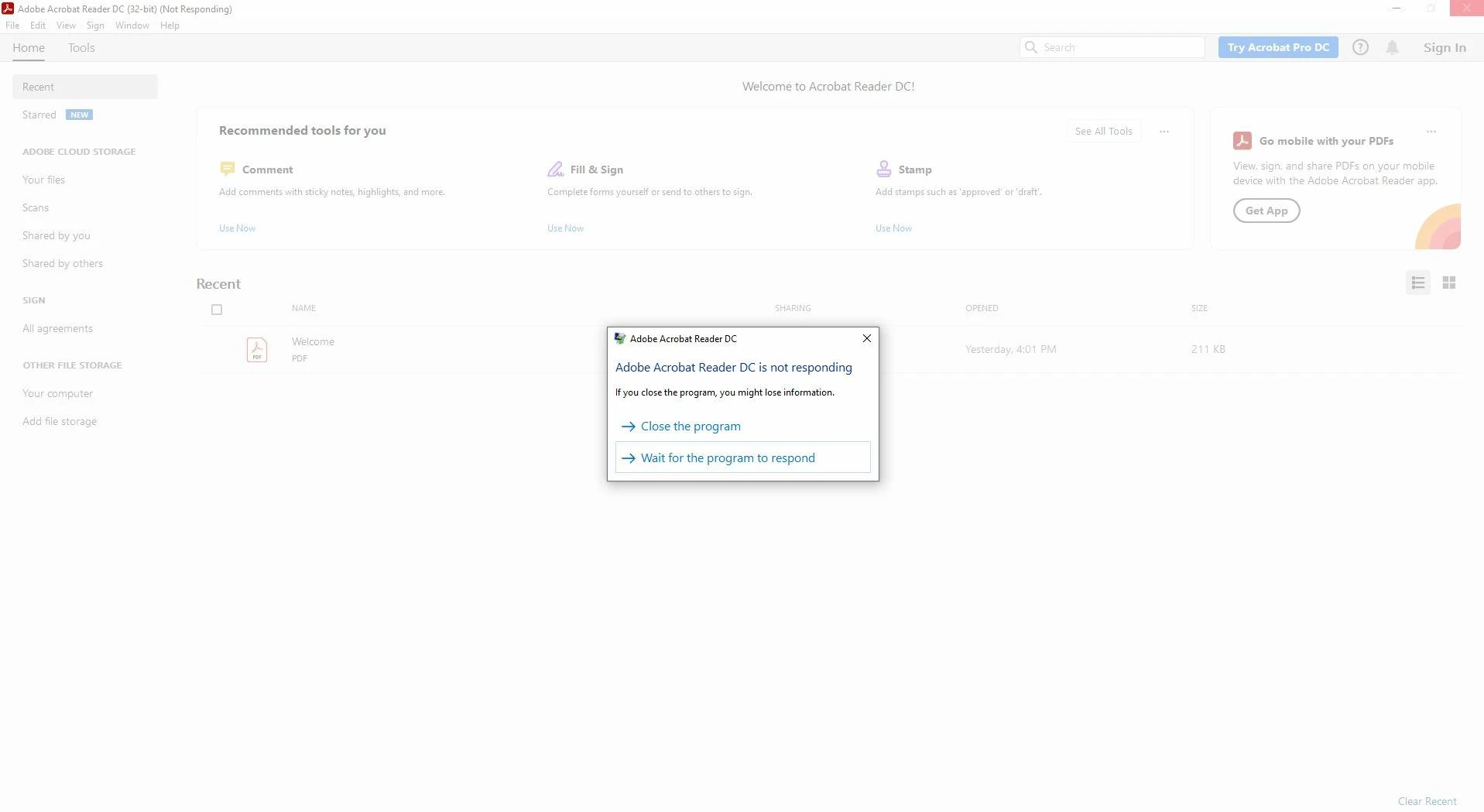The image size is (1484, 812).
Task: Click Clear Recent link
Action: click(x=1427, y=801)
